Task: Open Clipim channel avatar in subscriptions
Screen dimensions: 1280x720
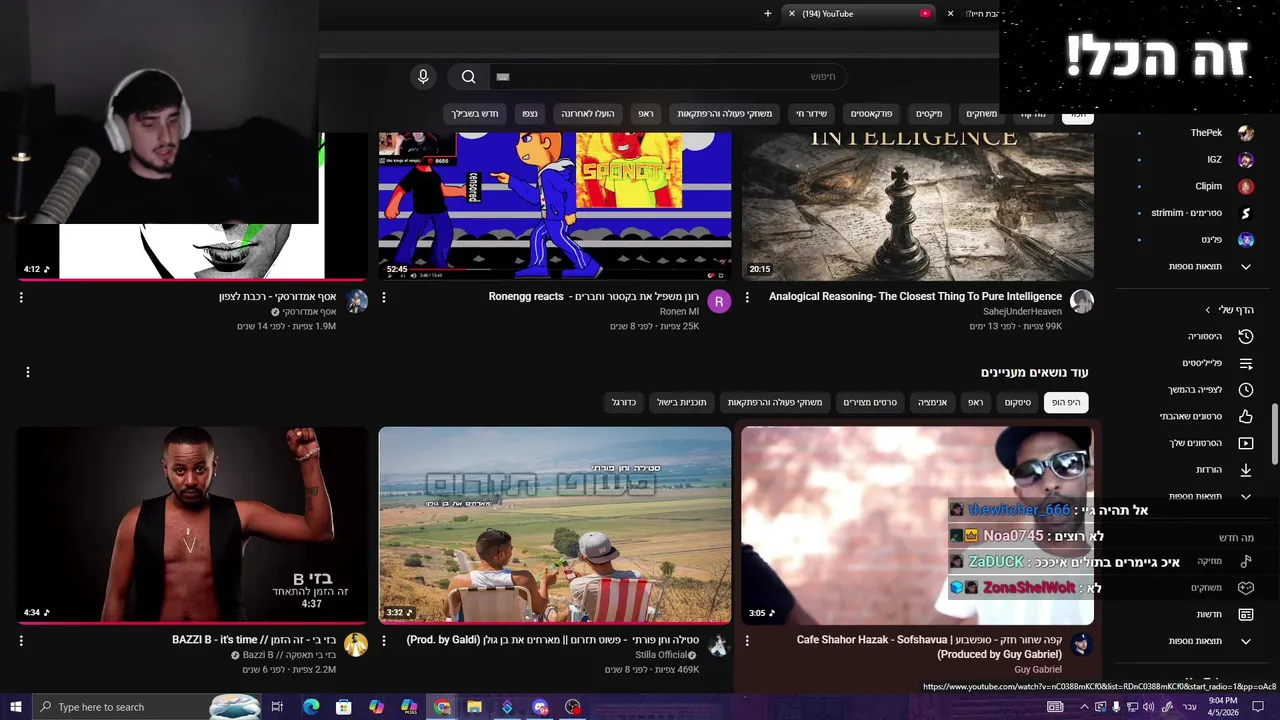Action: (x=1246, y=186)
